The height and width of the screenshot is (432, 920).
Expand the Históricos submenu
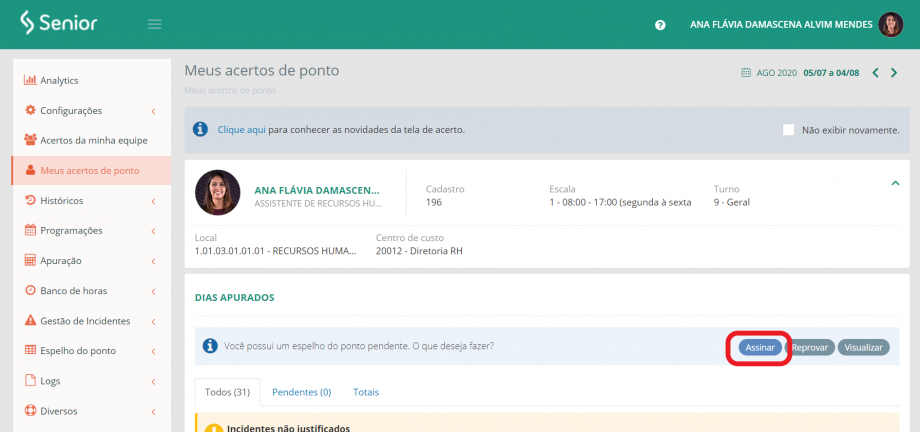[x=62, y=200]
